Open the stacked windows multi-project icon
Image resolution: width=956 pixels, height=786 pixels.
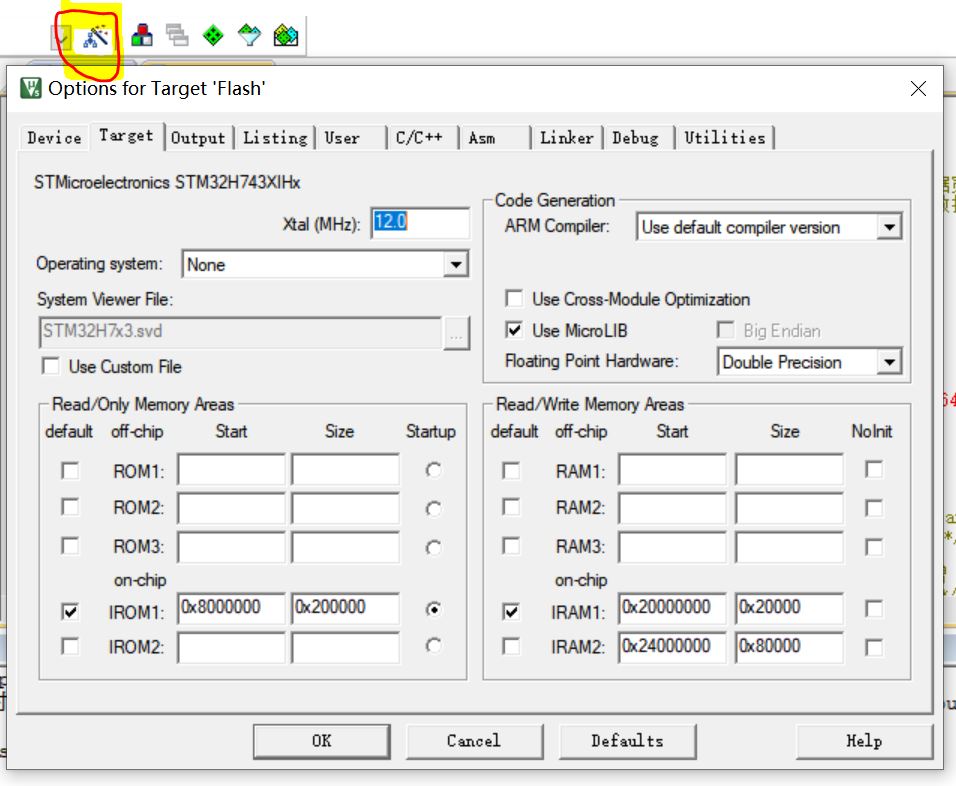(x=177, y=35)
